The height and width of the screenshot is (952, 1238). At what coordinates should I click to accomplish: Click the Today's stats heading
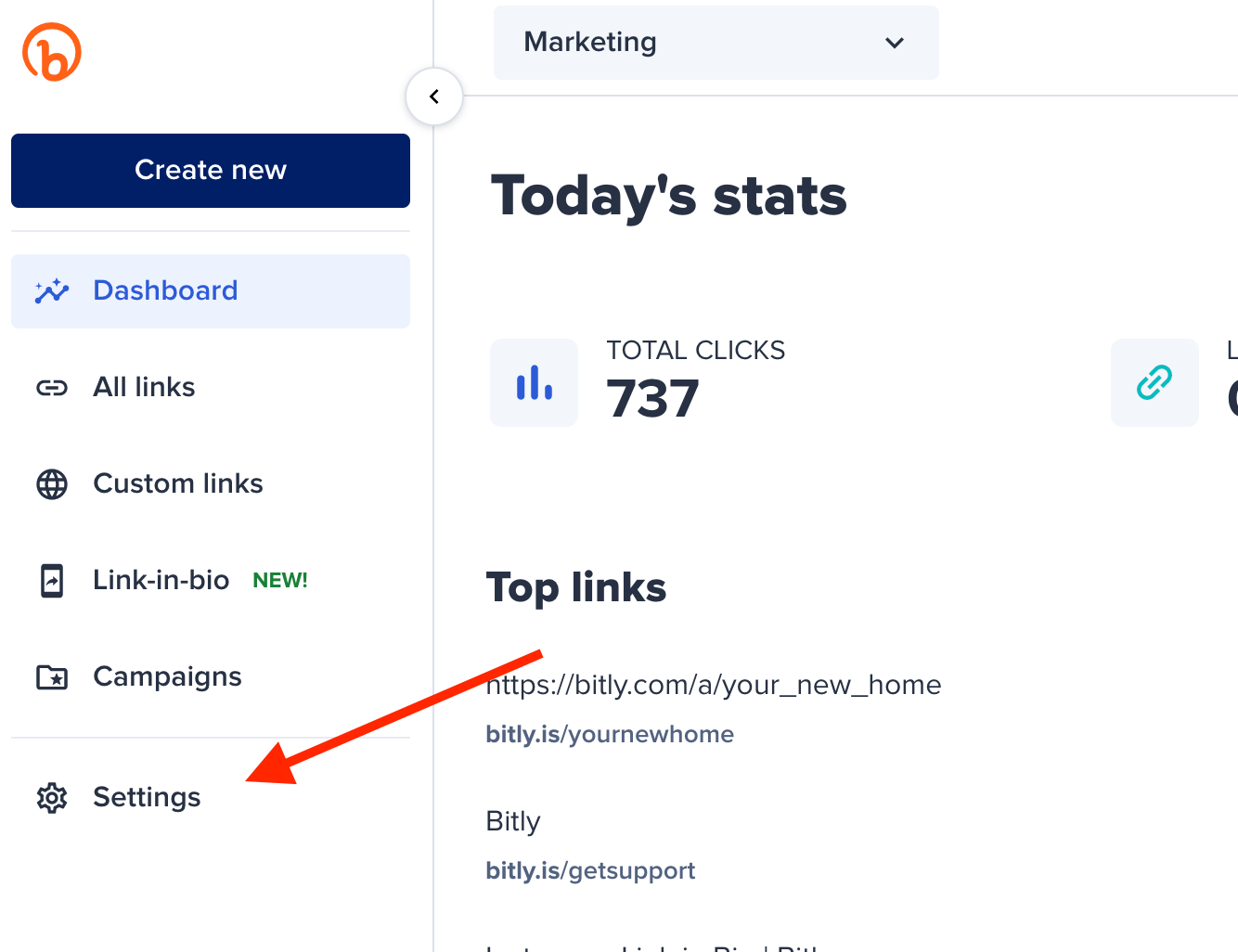(669, 197)
